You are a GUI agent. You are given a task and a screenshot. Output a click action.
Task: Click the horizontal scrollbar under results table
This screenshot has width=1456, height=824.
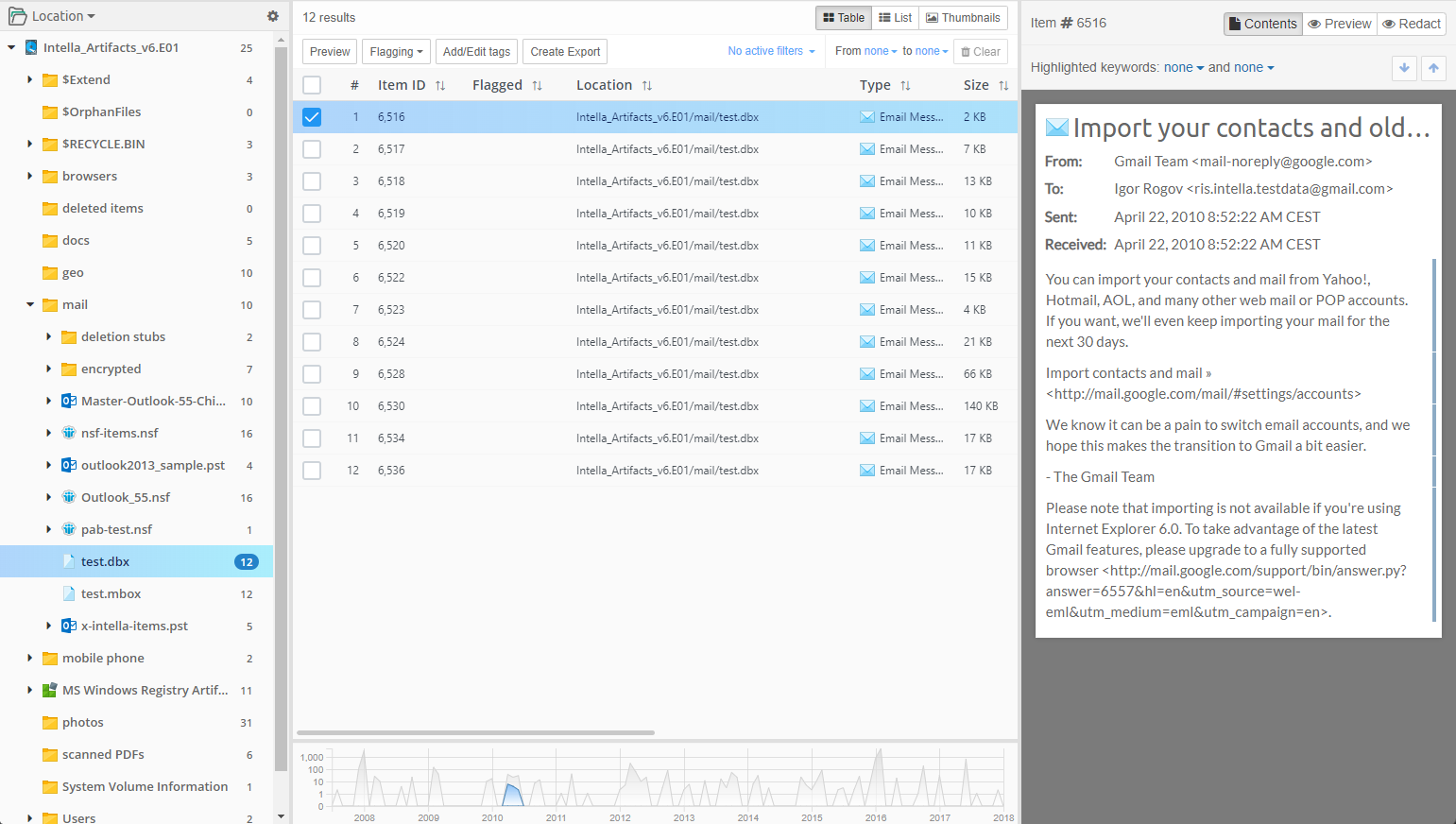(475, 732)
